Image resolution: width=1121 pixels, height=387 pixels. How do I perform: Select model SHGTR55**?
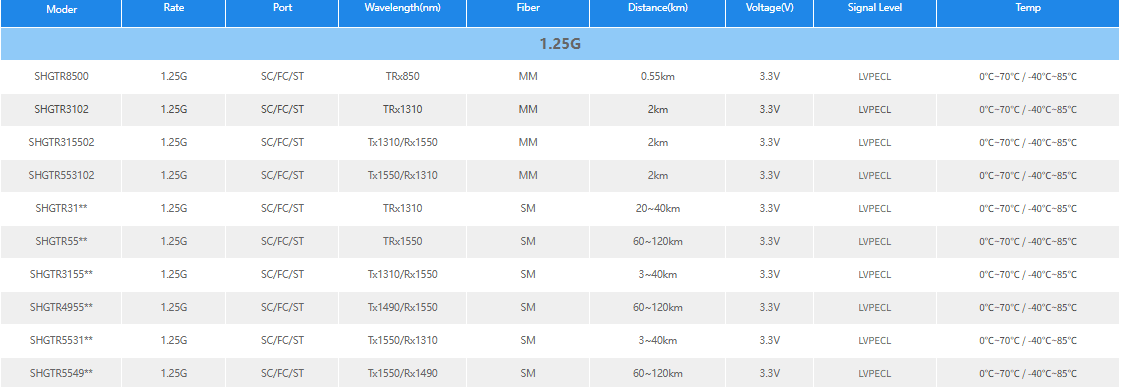(x=61, y=241)
